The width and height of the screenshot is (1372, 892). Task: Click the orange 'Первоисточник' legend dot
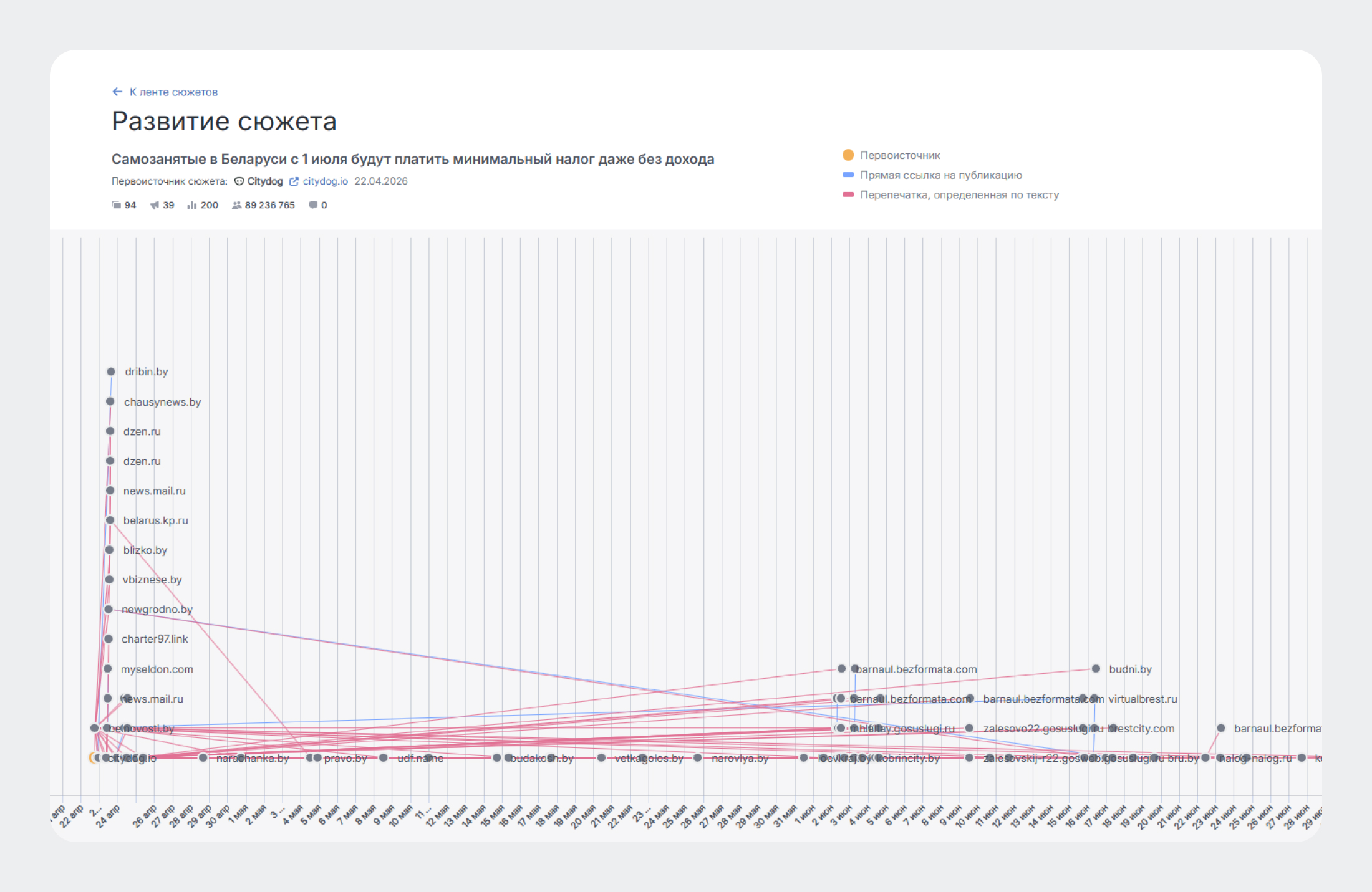click(x=848, y=155)
